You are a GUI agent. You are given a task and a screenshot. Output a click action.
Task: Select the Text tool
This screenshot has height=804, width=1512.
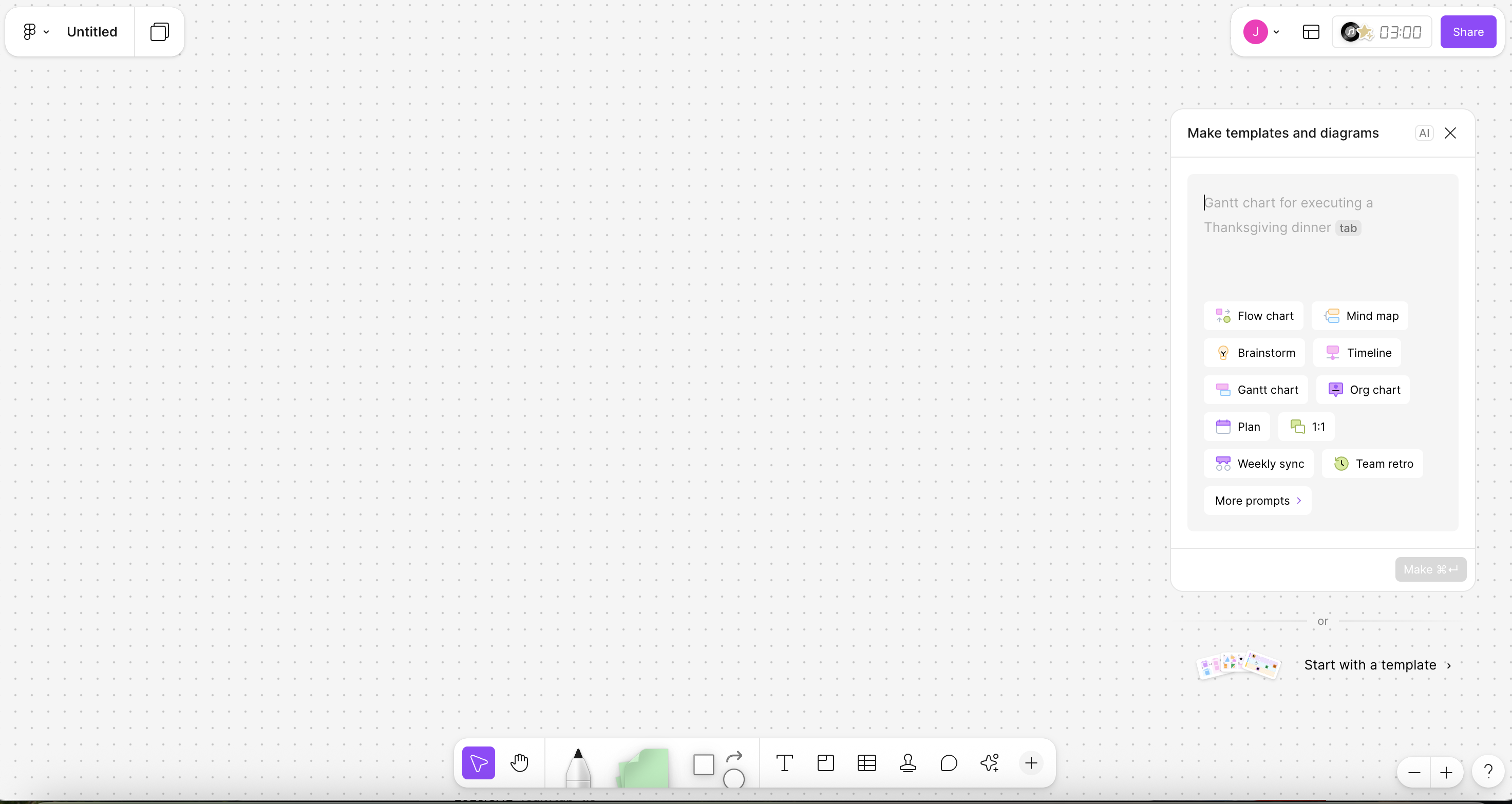pyautogui.click(x=784, y=762)
